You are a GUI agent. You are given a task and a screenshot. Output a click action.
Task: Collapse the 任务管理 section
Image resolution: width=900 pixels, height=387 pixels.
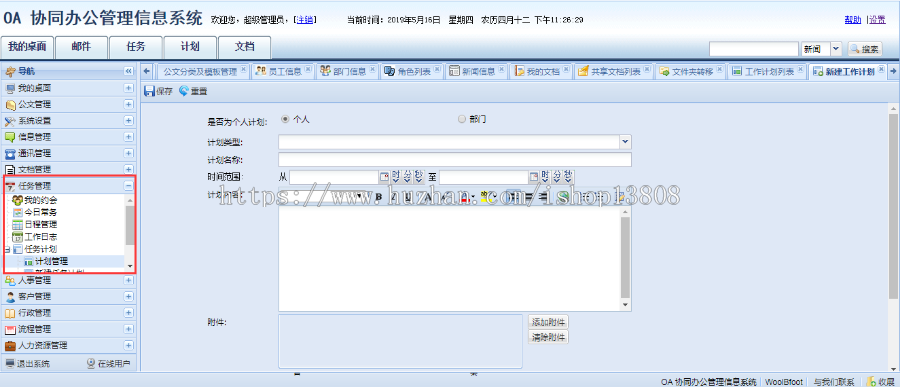click(x=129, y=185)
